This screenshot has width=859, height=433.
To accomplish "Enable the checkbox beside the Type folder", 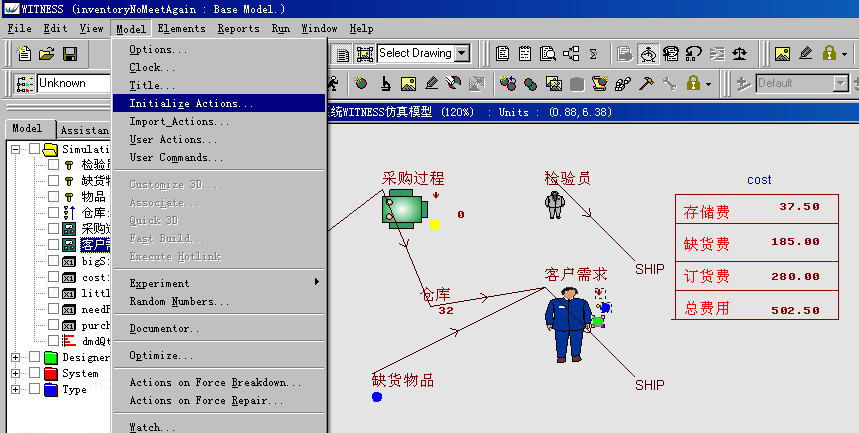I will (x=35, y=390).
